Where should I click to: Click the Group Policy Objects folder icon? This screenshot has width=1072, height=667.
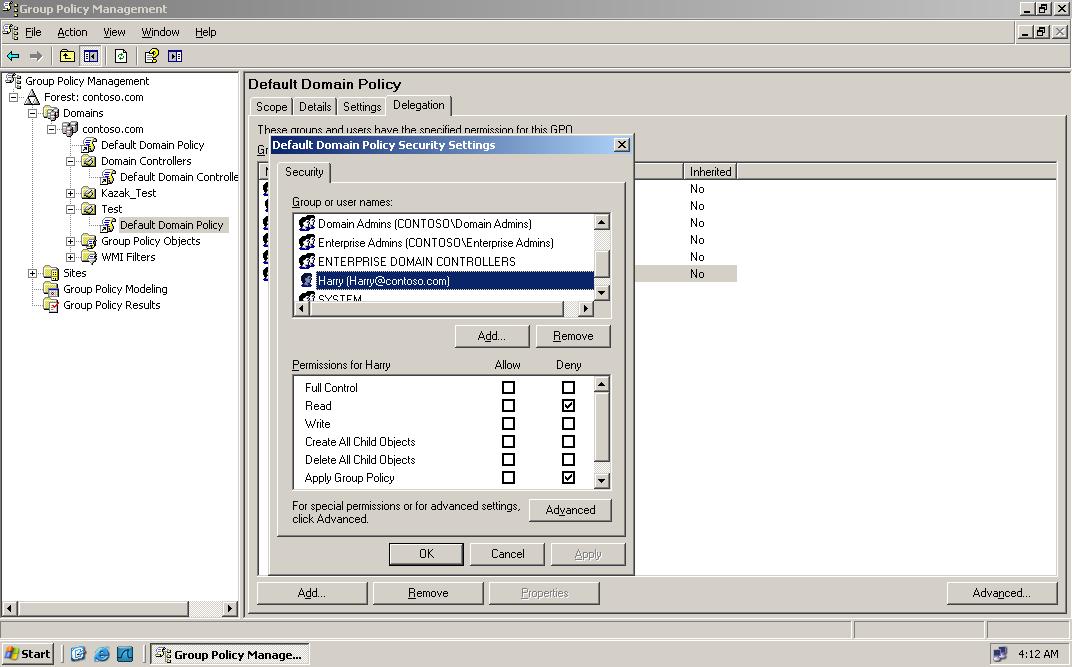click(89, 241)
